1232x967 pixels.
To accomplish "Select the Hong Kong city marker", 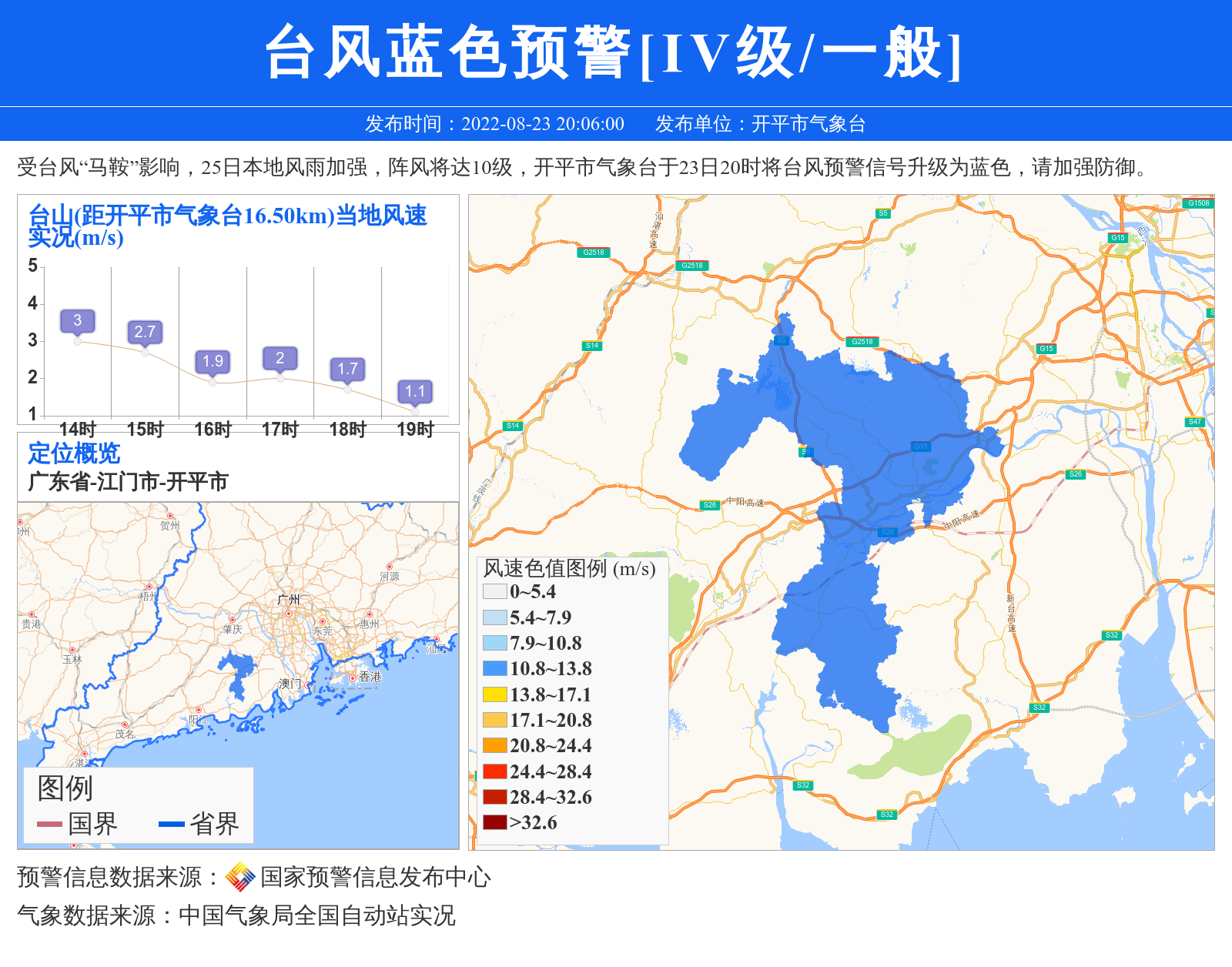I will [x=353, y=678].
